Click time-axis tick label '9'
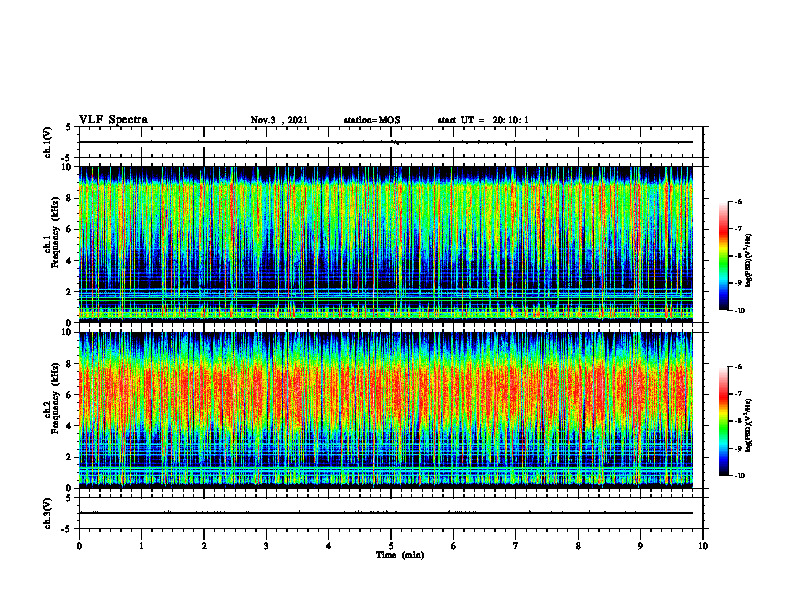This screenshot has height=612, width=792. pos(640,546)
